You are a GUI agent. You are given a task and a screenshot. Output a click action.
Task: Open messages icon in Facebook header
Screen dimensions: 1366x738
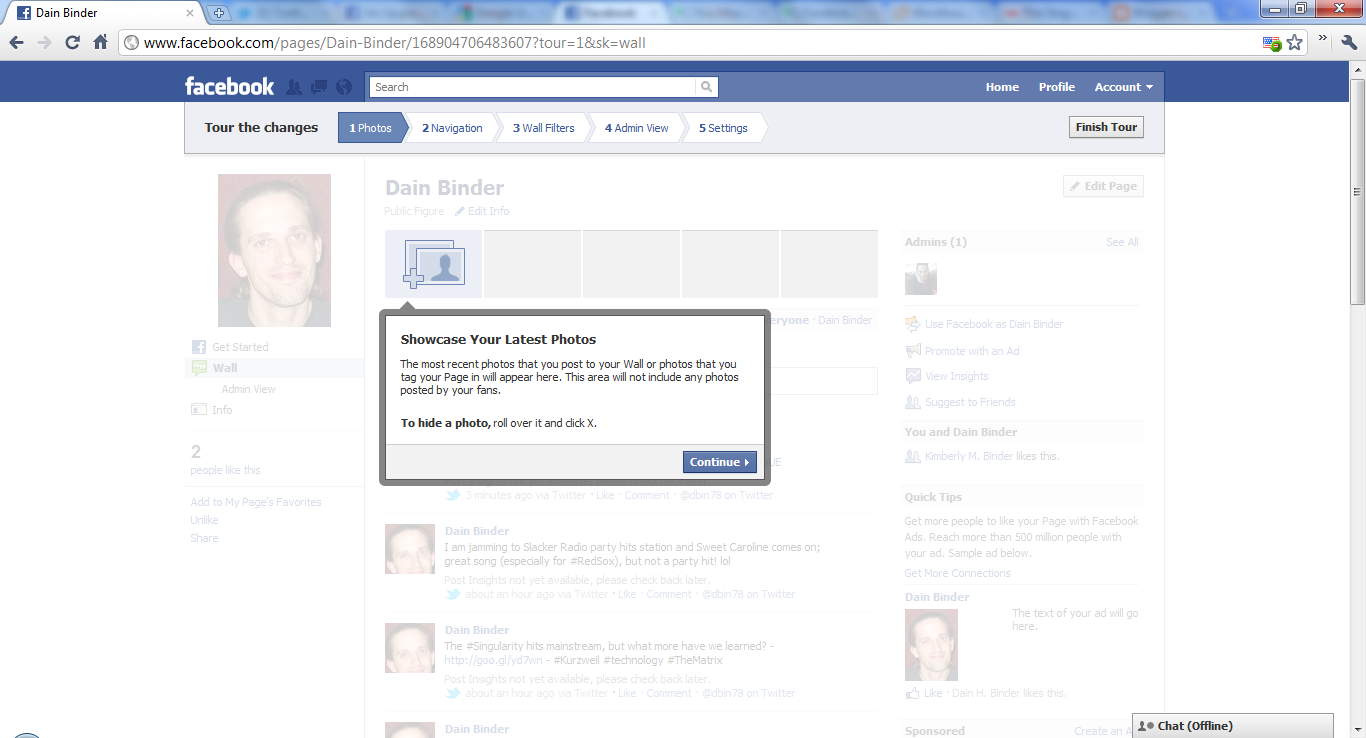pos(319,87)
